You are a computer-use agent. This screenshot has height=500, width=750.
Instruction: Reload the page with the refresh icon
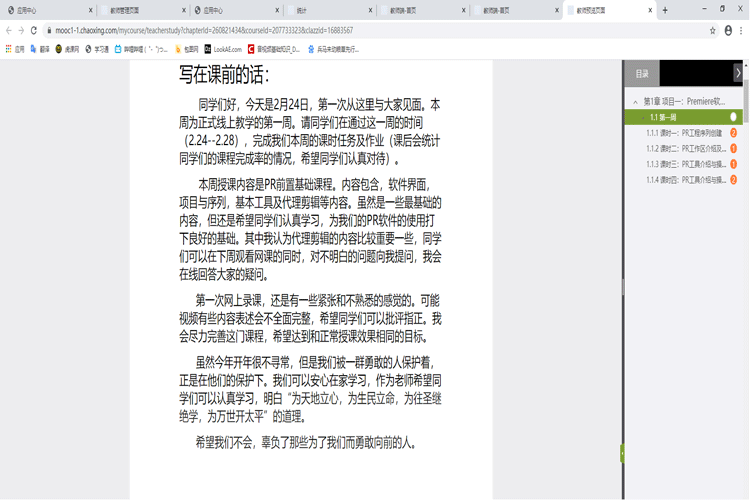33,30
